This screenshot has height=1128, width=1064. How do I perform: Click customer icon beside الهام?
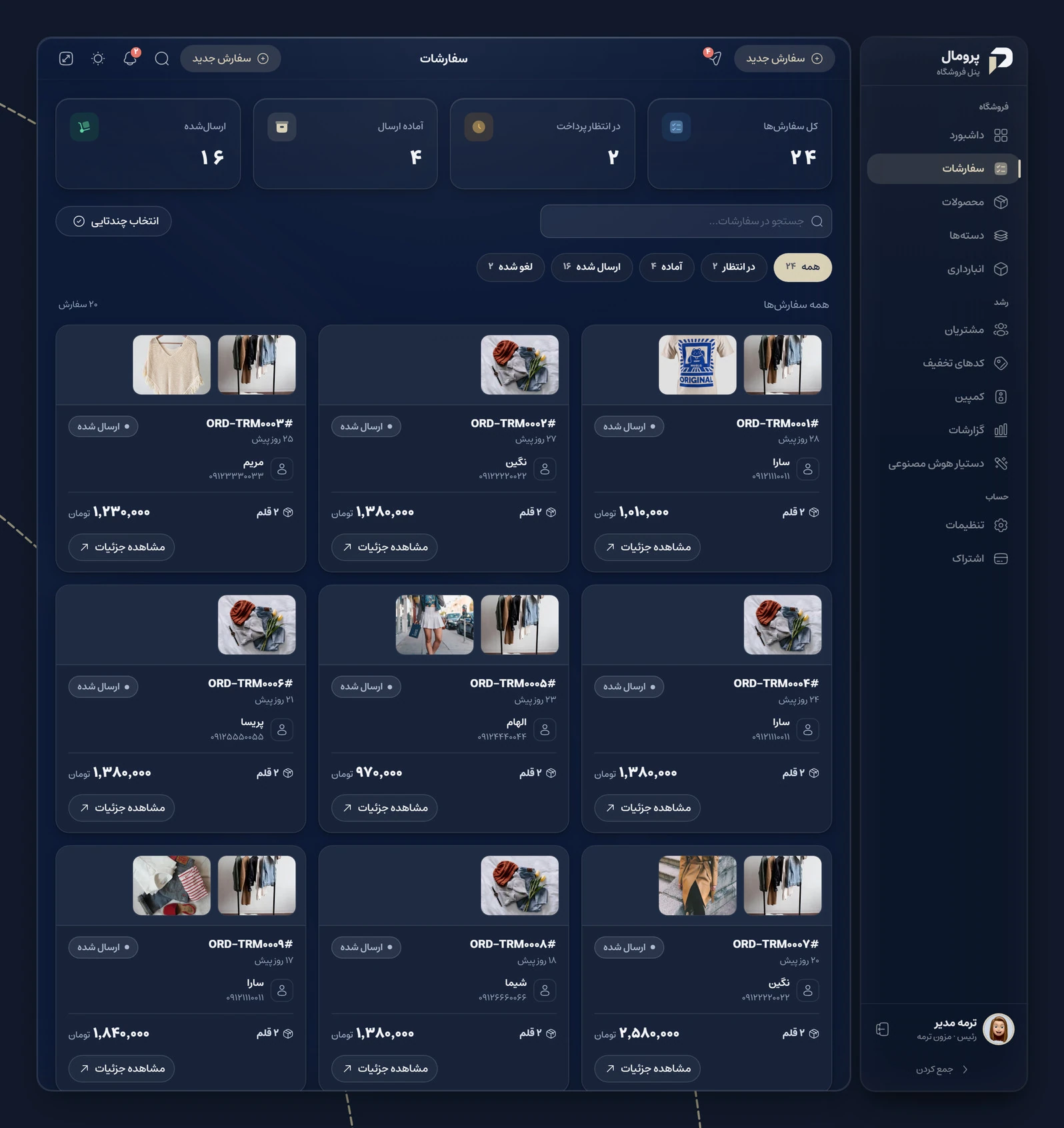(x=545, y=729)
